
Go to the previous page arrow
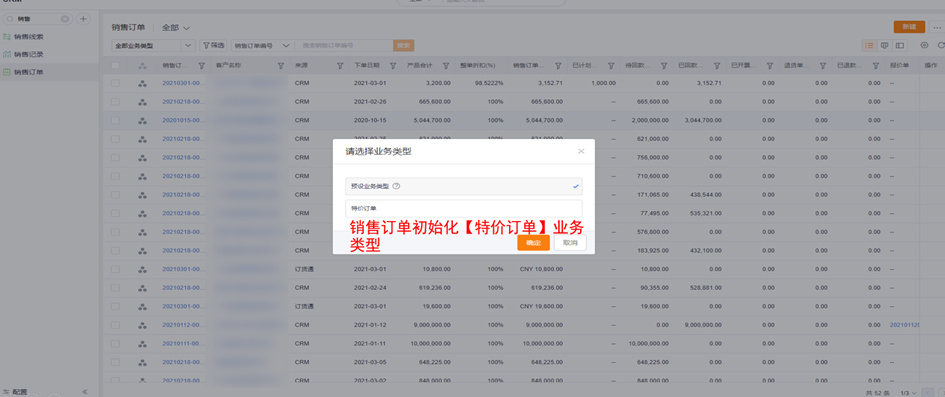pos(929,392)
